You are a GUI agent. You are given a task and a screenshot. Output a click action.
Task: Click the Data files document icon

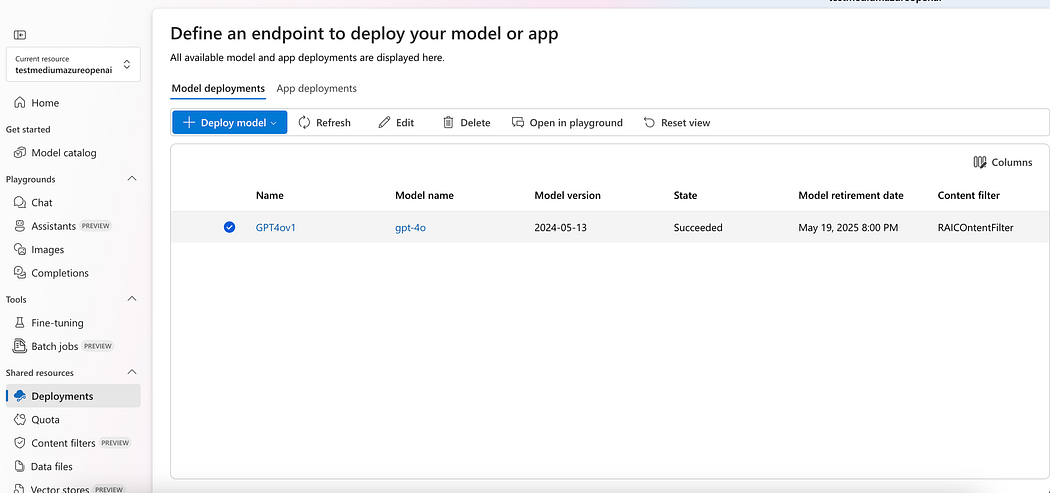click(x=19, y=466)
